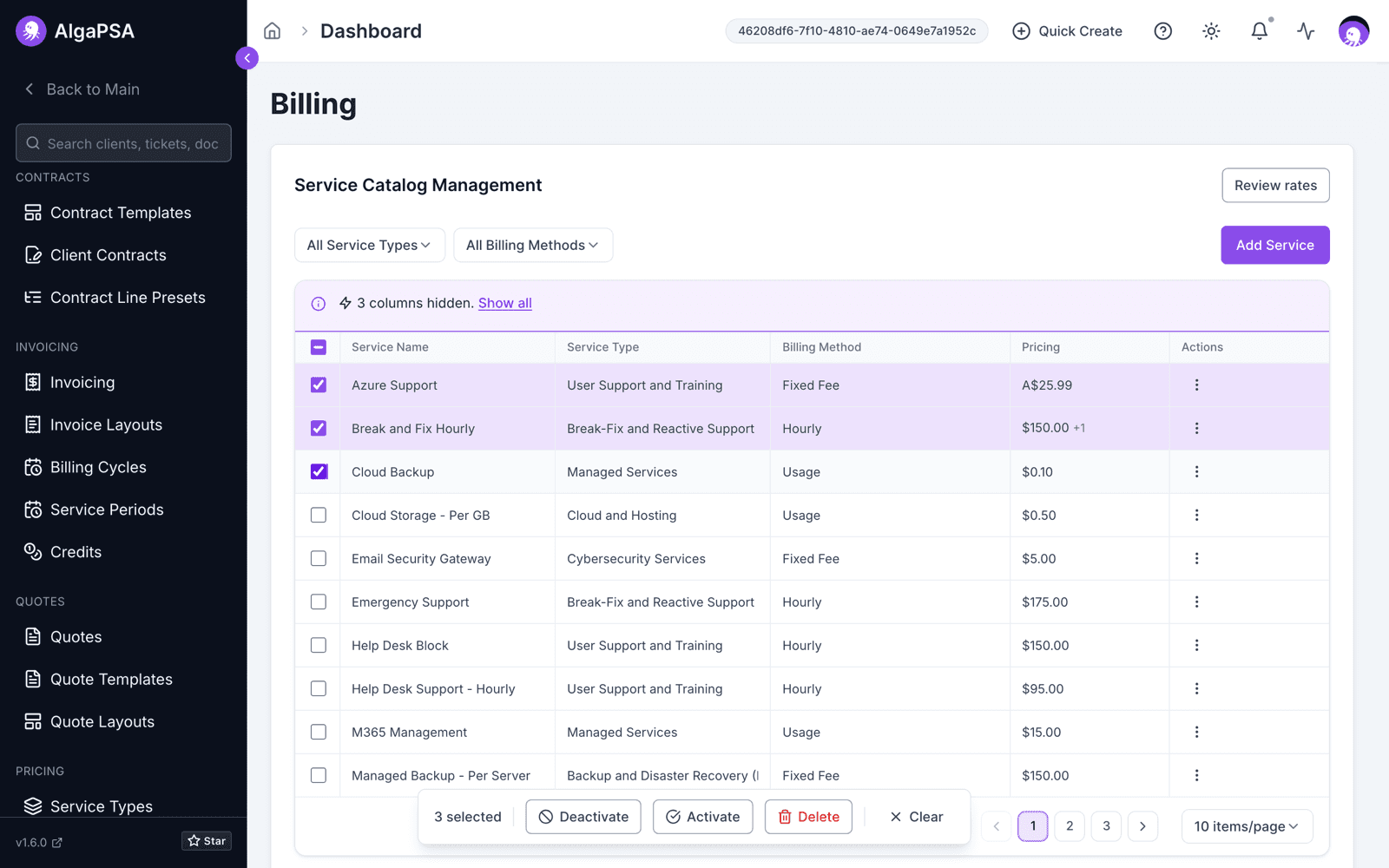Deactivate selected services
1389x868 pixels.
[x=583, y=817]
